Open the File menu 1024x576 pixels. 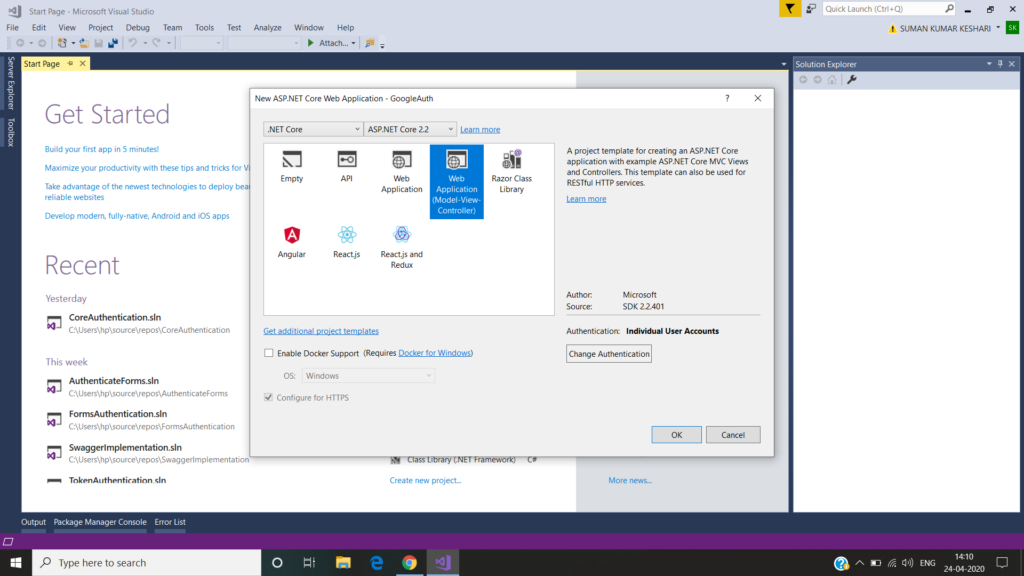pos(12,27)
